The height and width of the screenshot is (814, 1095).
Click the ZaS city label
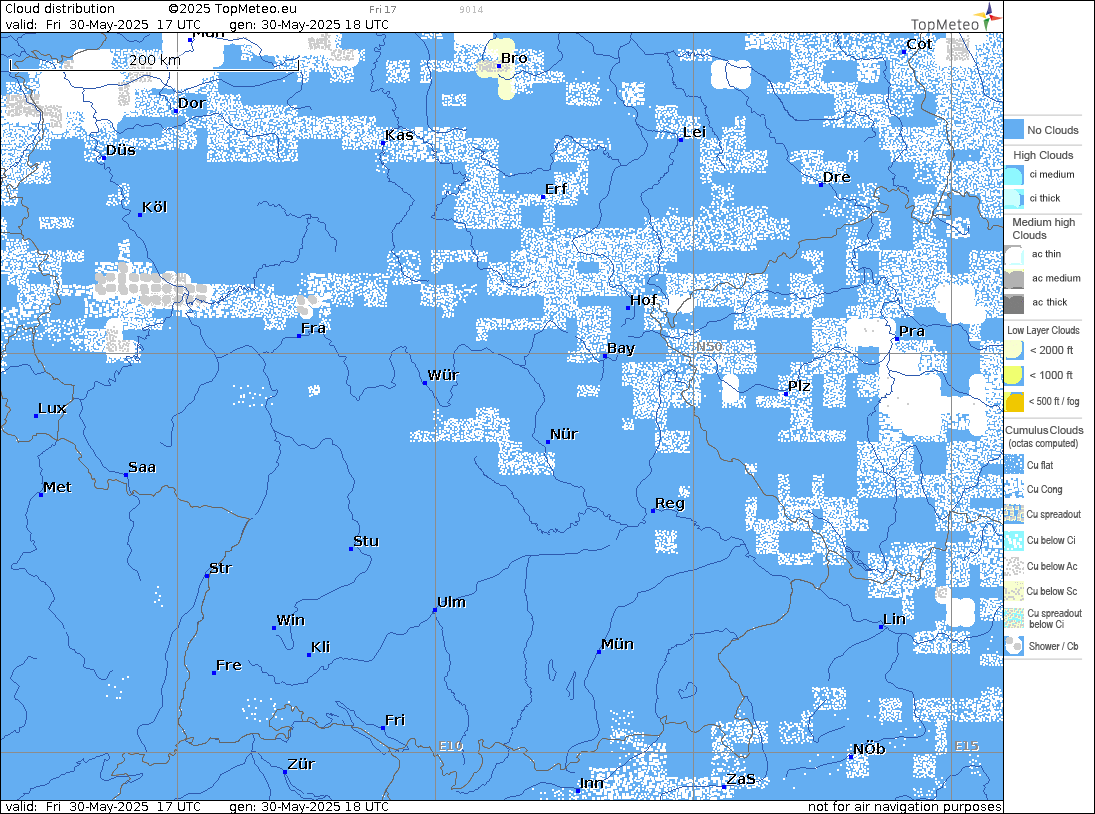741,779
